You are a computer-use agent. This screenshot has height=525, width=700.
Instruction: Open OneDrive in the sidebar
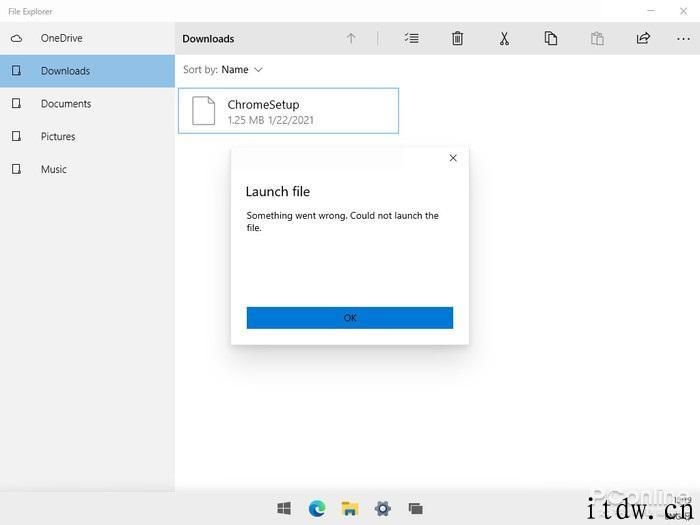click(x=88, y=38)
